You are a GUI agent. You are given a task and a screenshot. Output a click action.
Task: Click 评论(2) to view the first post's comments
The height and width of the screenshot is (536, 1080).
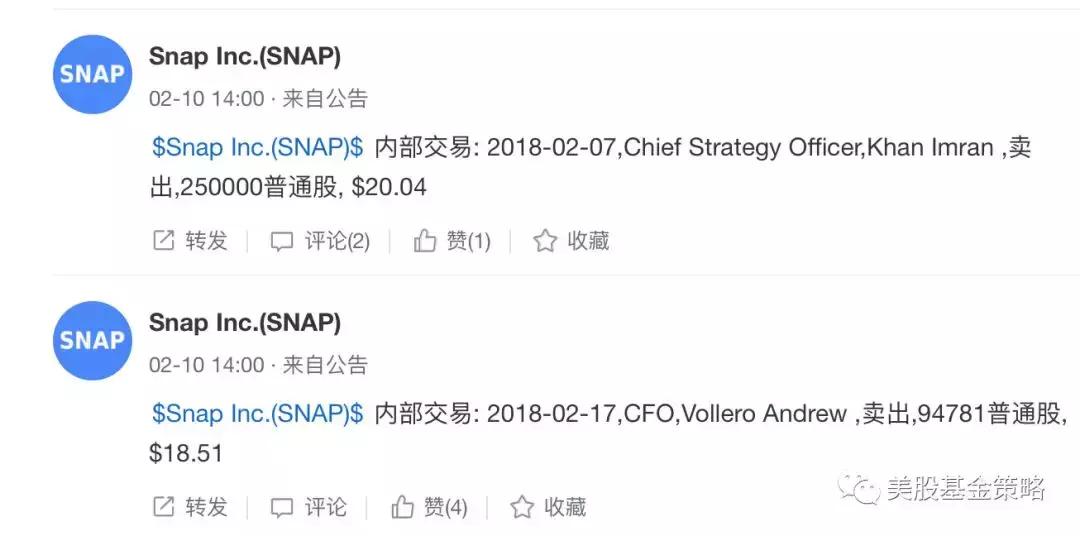click(x=337, y=241)
